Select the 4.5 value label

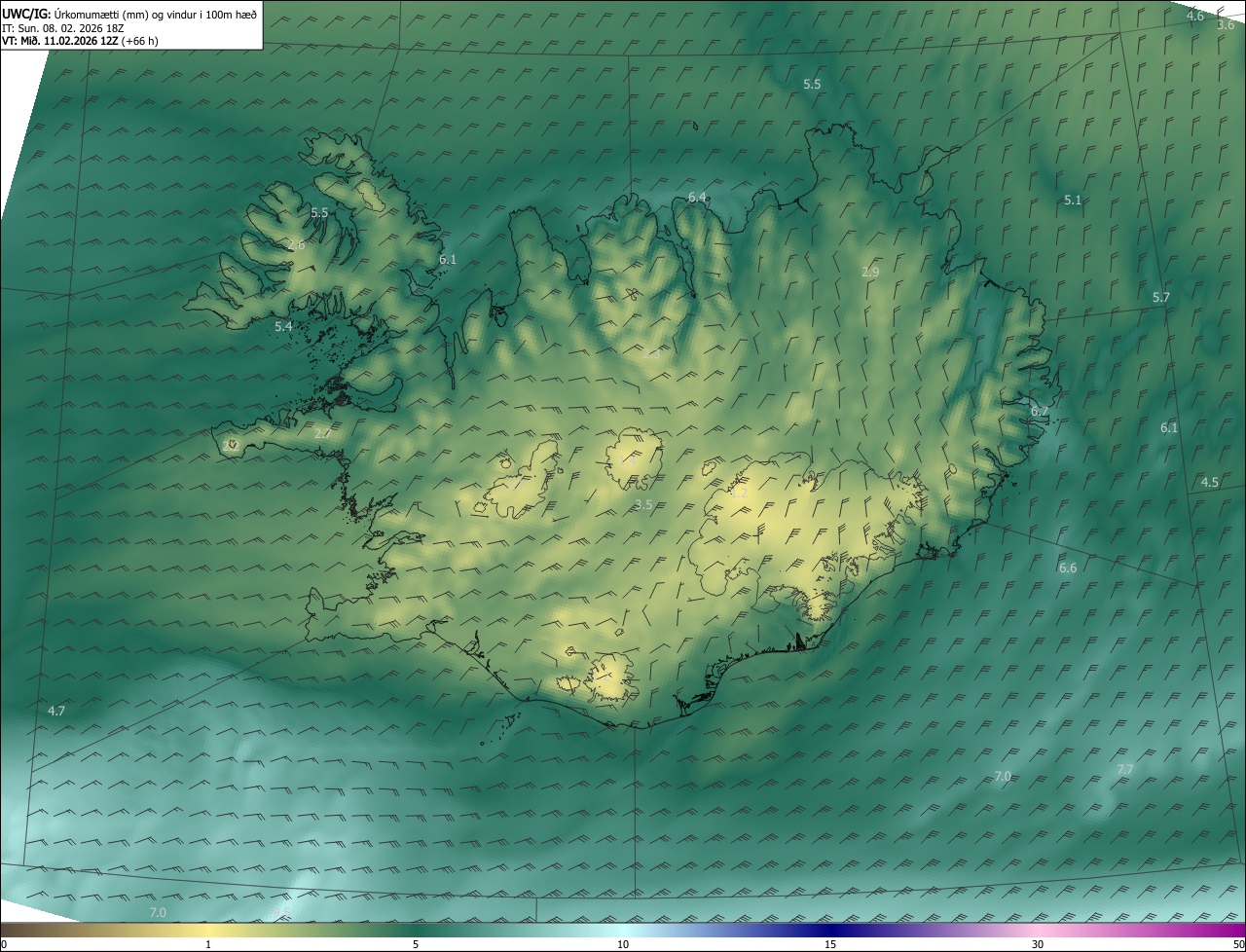pyautogui.click(x=1209, y=482)
